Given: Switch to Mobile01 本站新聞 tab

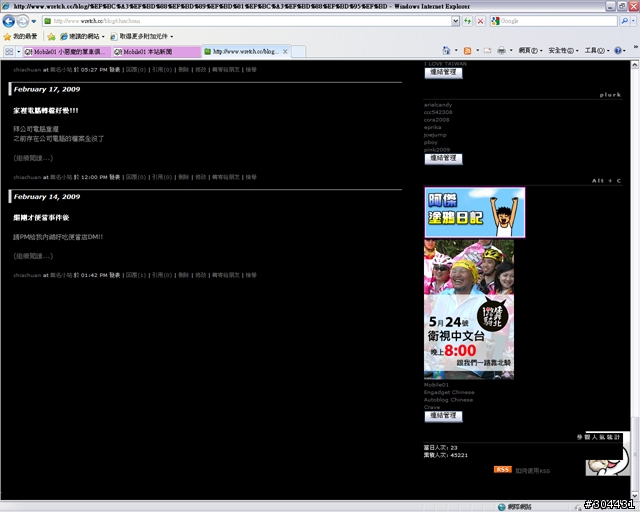Looking at the screenshot, I should [x=156, y=51].
